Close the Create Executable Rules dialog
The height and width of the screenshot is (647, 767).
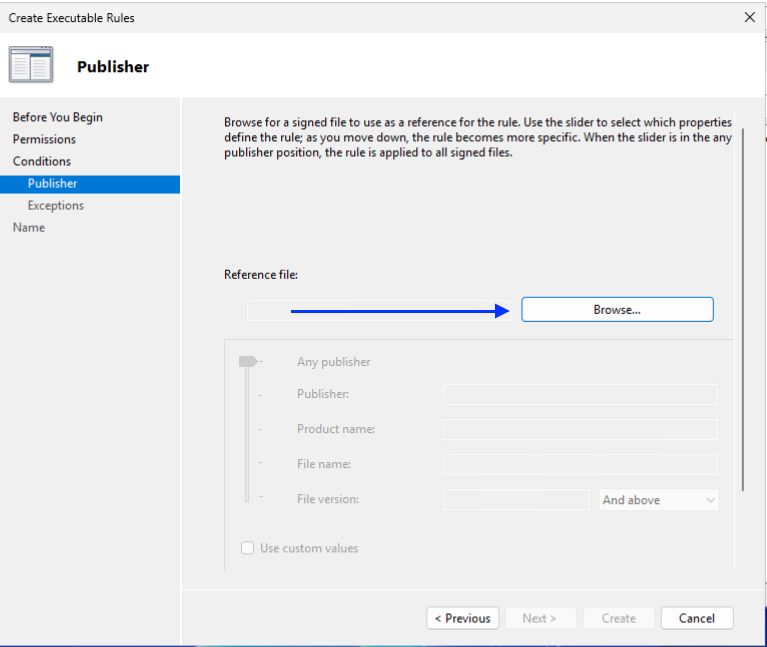(749, 18)
